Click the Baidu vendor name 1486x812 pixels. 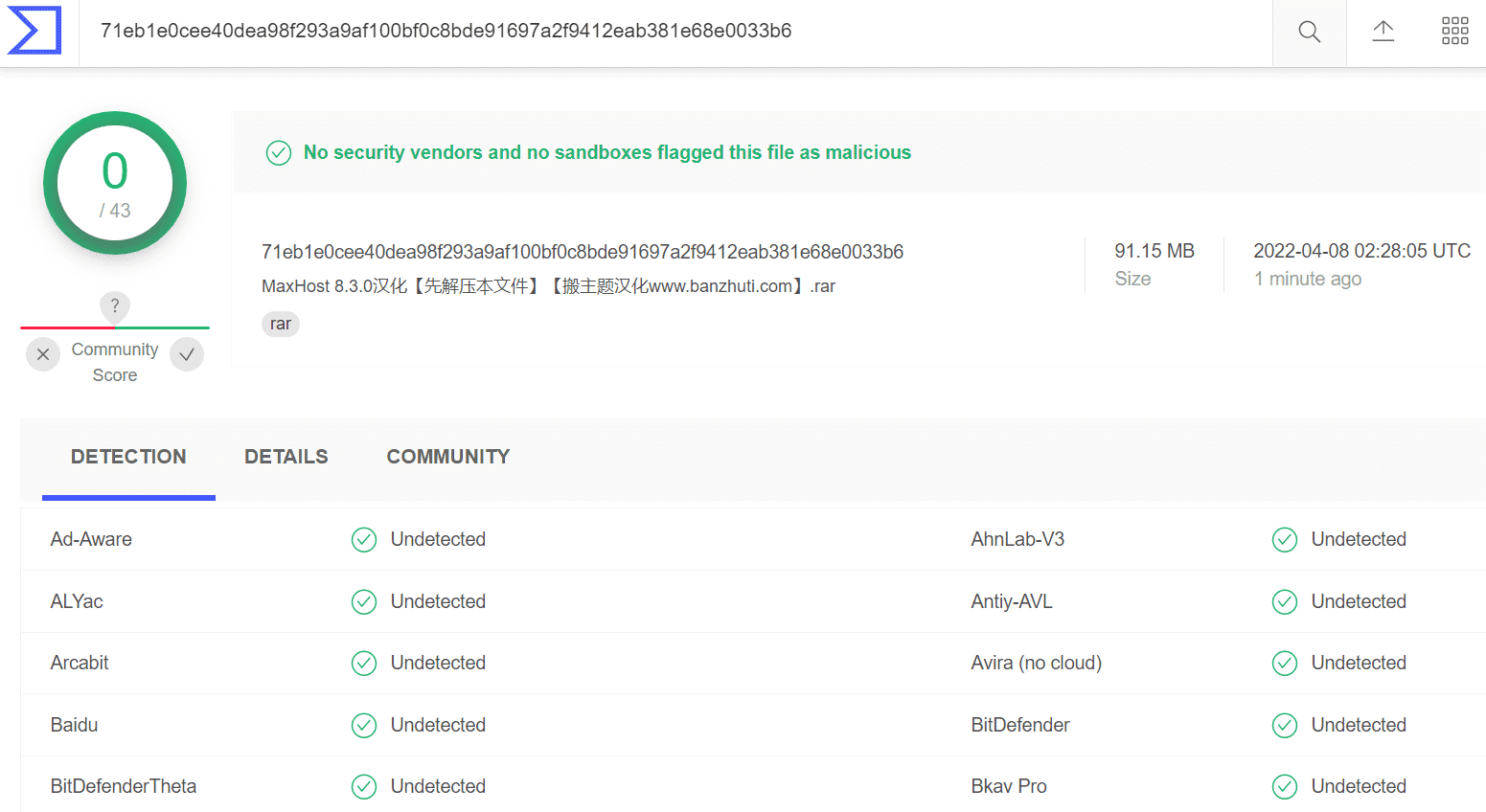pos(74,725)
